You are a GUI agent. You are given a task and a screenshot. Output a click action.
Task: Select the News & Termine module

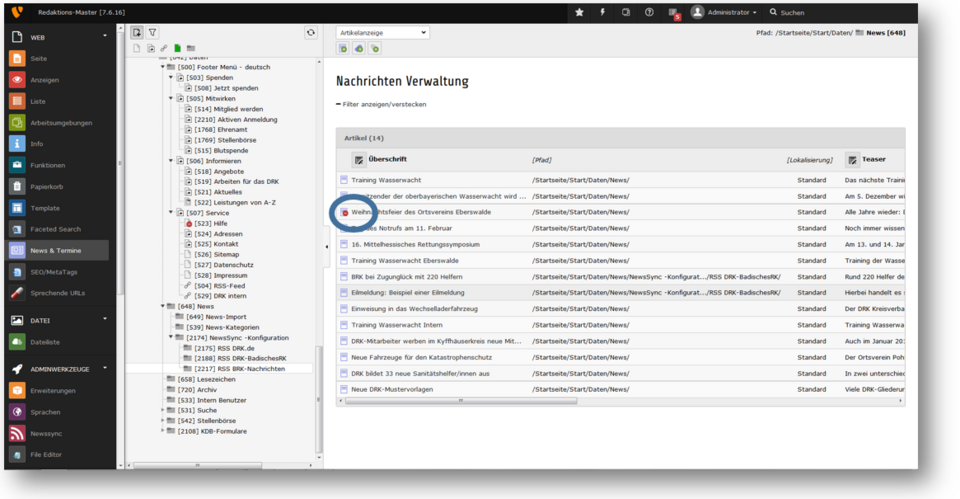pyautogui.click(x=55, y=250)
